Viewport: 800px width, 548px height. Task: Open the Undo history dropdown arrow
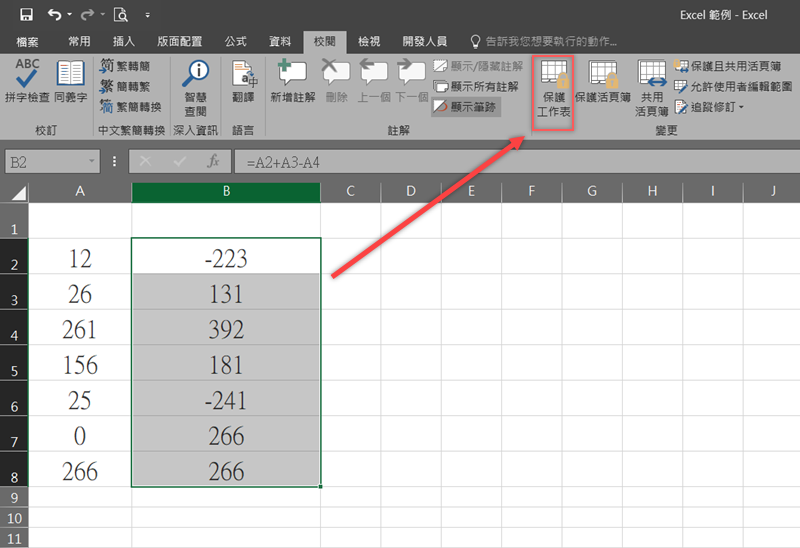click(x=68, y=15)
